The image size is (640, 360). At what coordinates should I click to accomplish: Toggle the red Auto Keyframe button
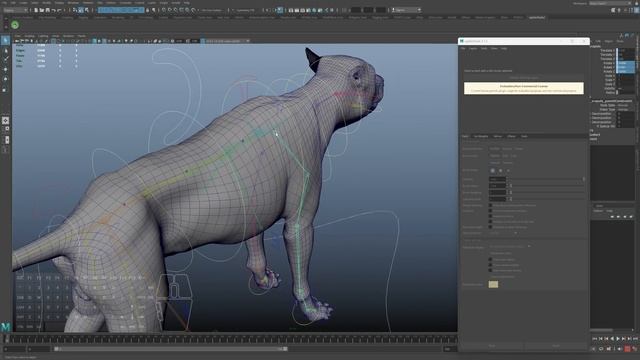[x=627, y=349]
